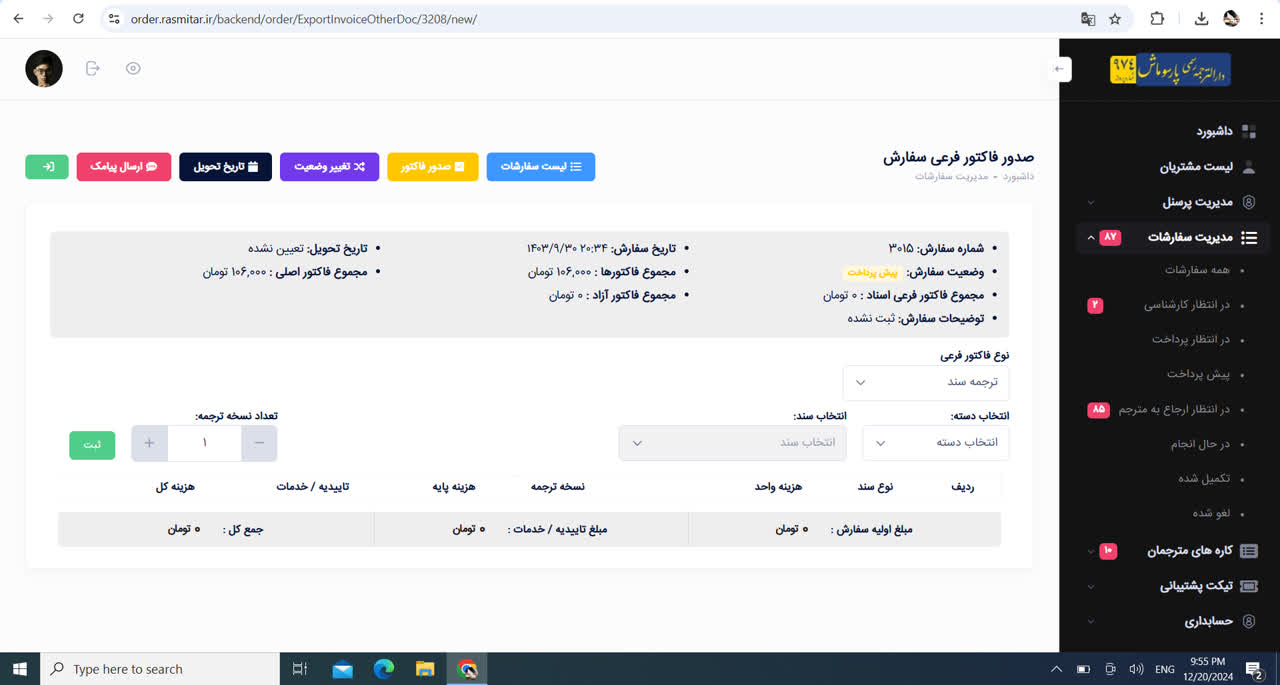This screenshot has width=1280, height=685.
Task: Open the تاریخ تحویل calendar button
Action: pyautogui.click(x=226, y=167)
